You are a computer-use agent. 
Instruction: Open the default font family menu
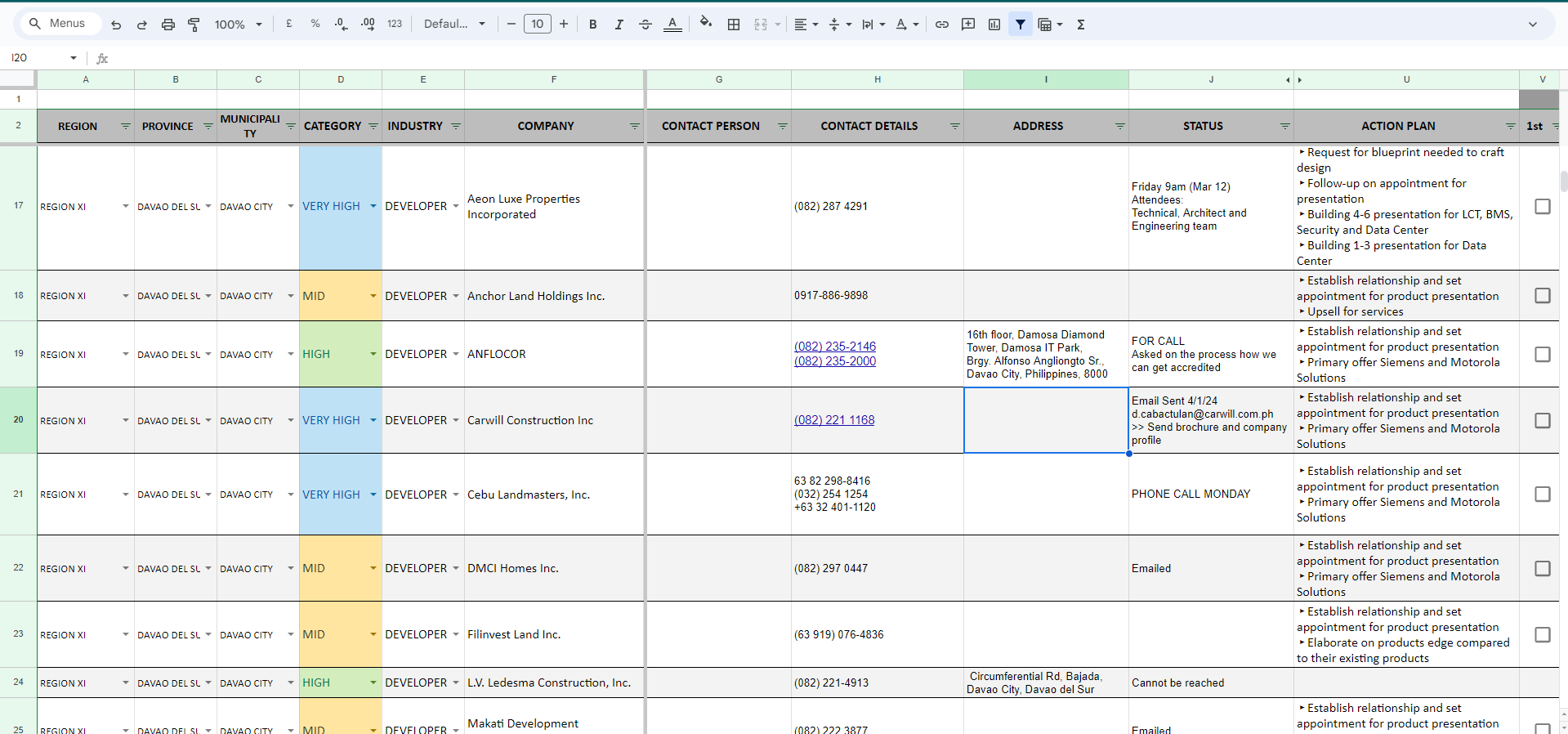point(454,25)
